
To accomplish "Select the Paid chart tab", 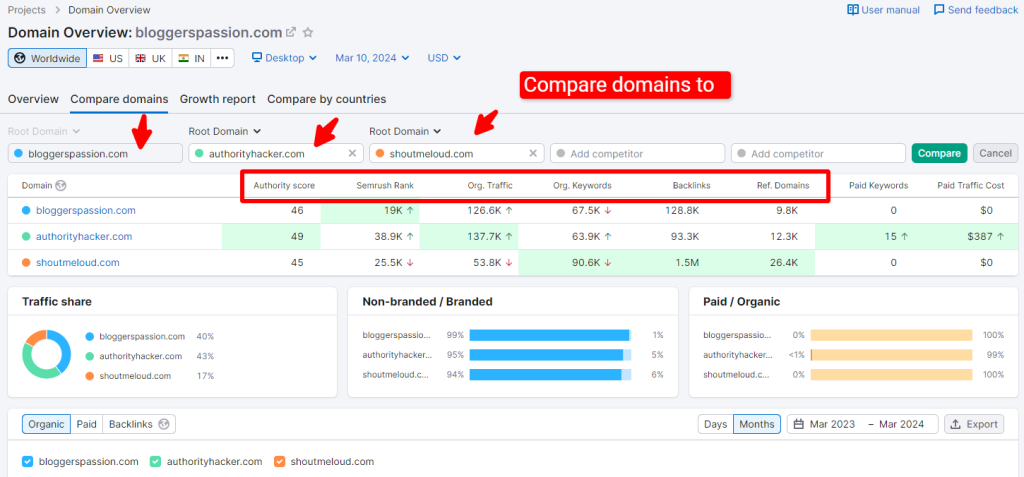I will tap(86, 424).
